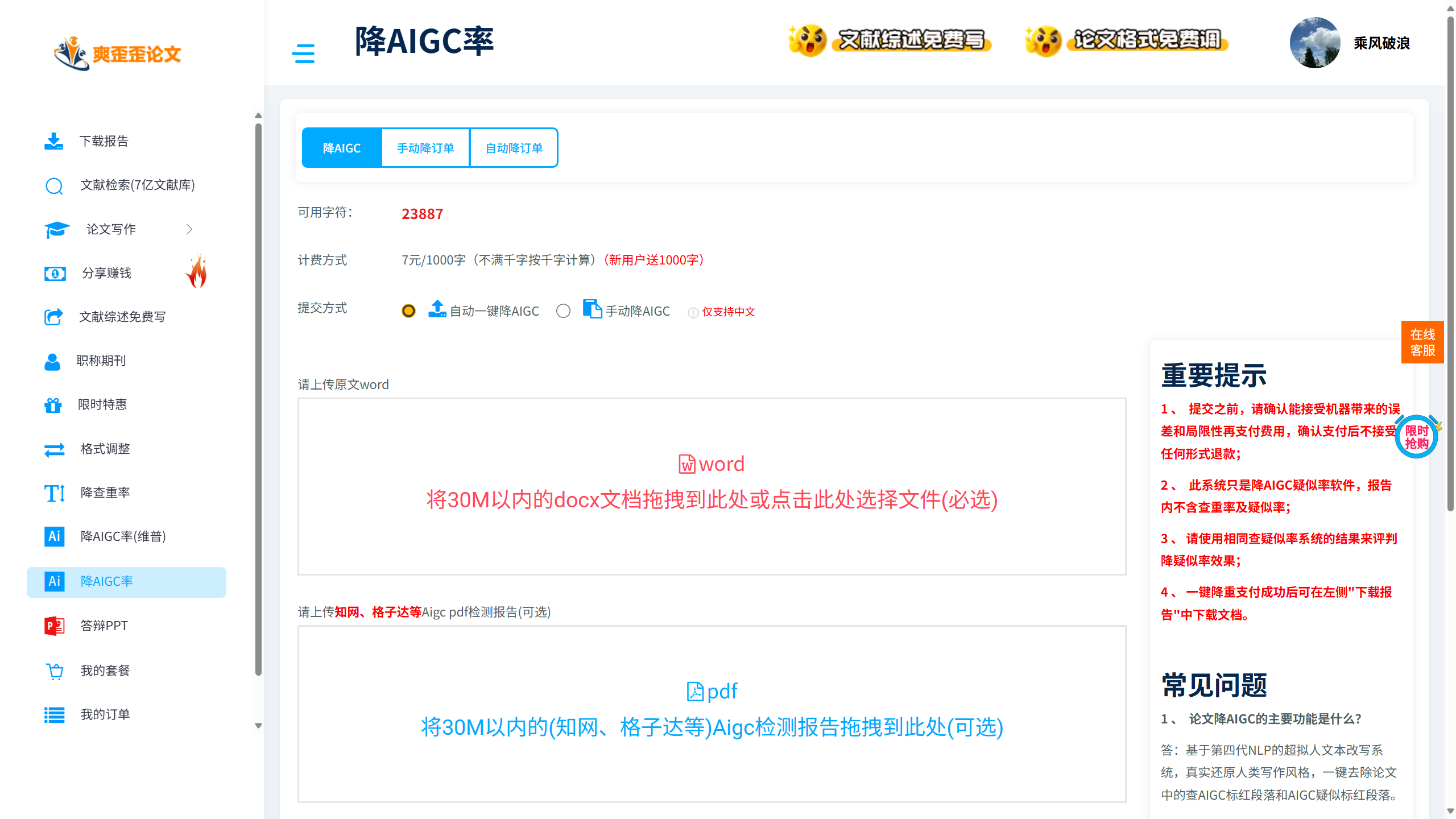
Task: Click the 我的订单 list icon
Action: pos(55,715)
